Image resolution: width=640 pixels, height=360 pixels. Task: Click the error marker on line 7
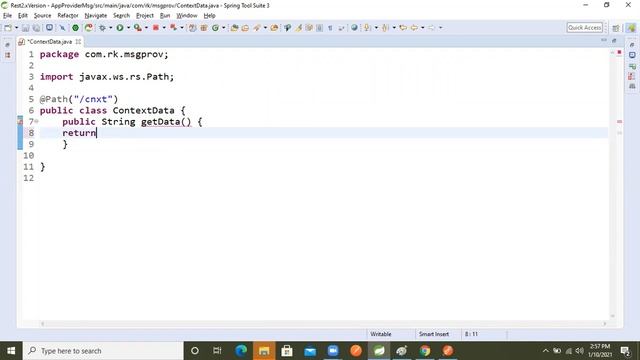(20, 121)
